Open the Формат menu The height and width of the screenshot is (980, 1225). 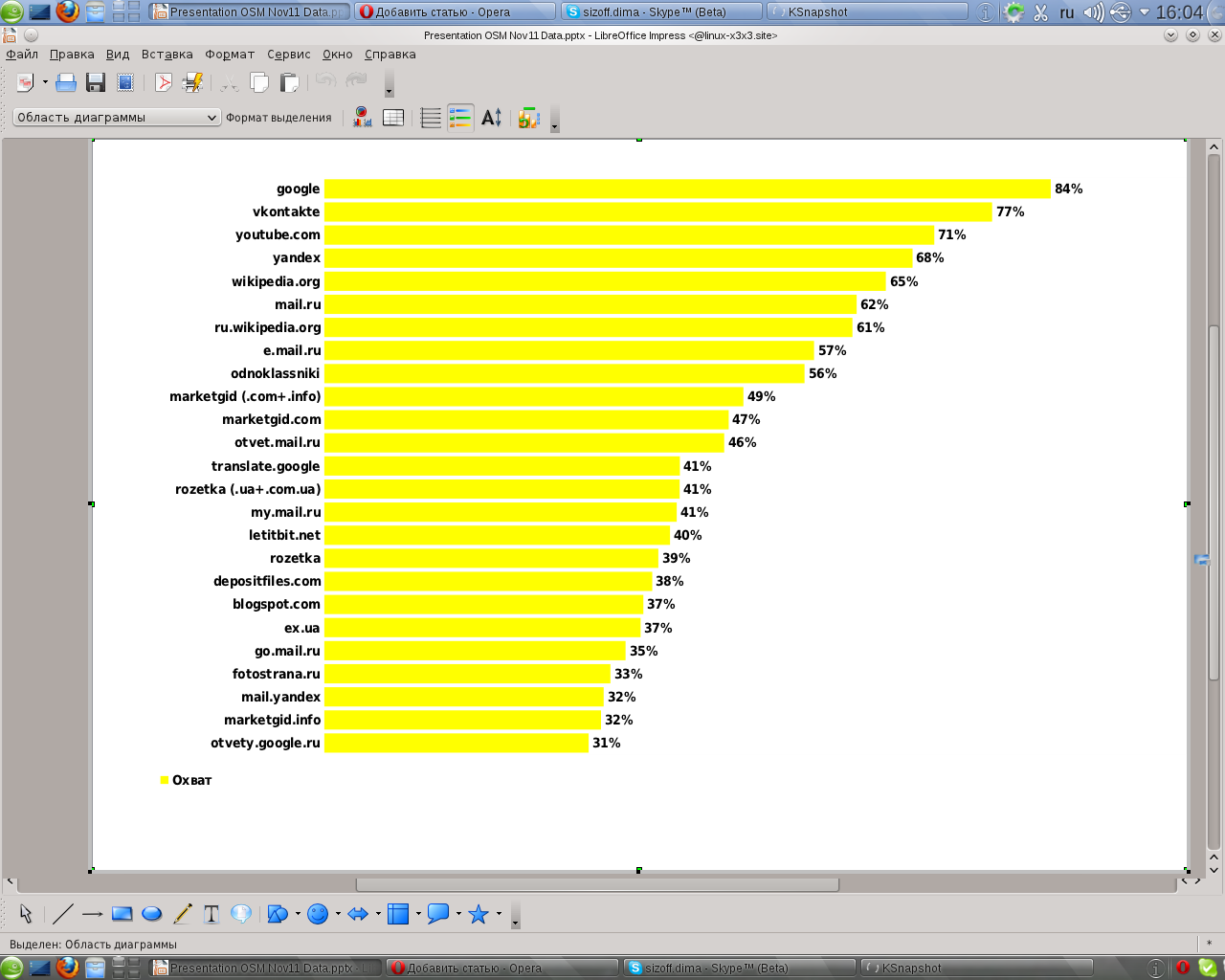230,55
